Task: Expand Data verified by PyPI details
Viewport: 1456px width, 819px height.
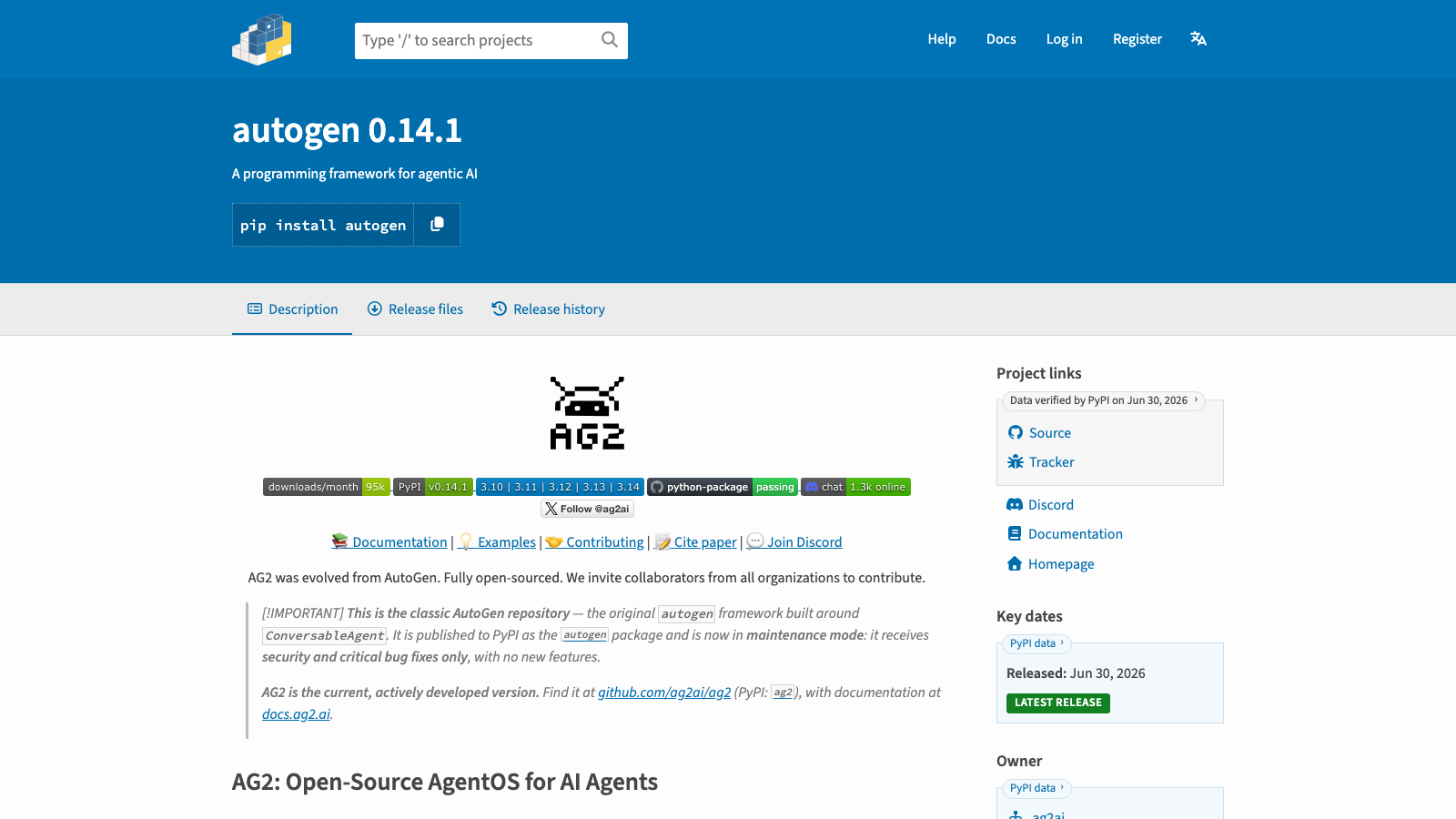Action: click(1104, 400)
